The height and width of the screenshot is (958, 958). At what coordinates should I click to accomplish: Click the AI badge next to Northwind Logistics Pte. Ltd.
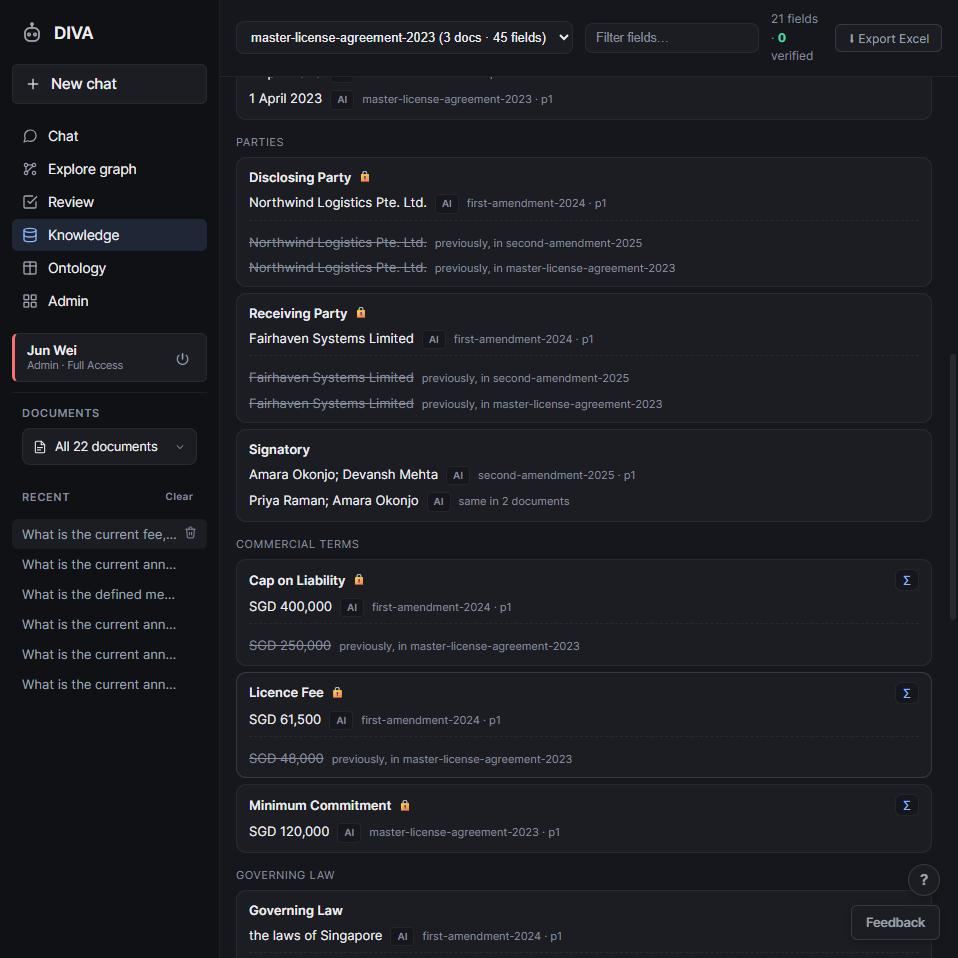447,203
